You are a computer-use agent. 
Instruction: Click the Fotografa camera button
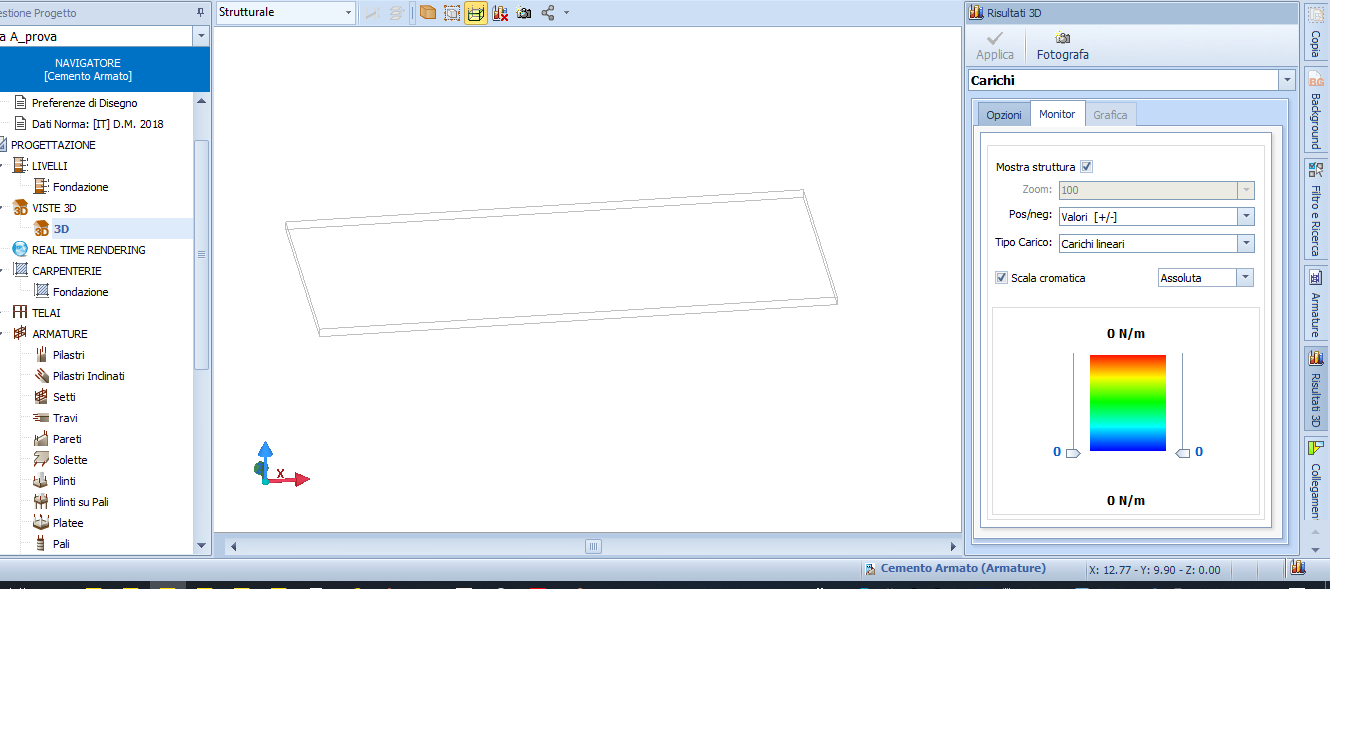tap(1062, 46)
